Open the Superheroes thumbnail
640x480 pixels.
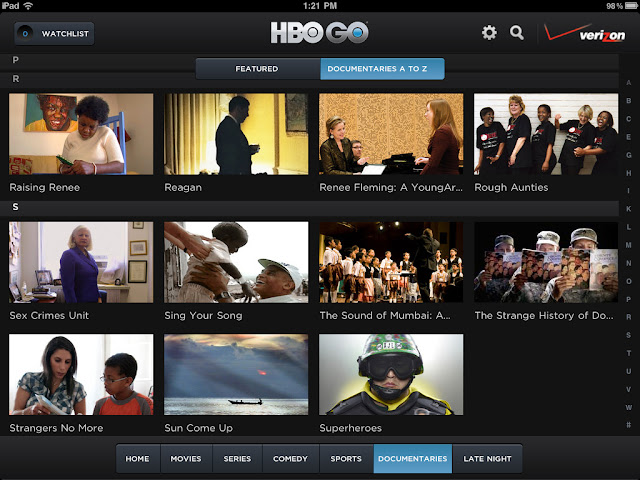[x=391, y=374]
